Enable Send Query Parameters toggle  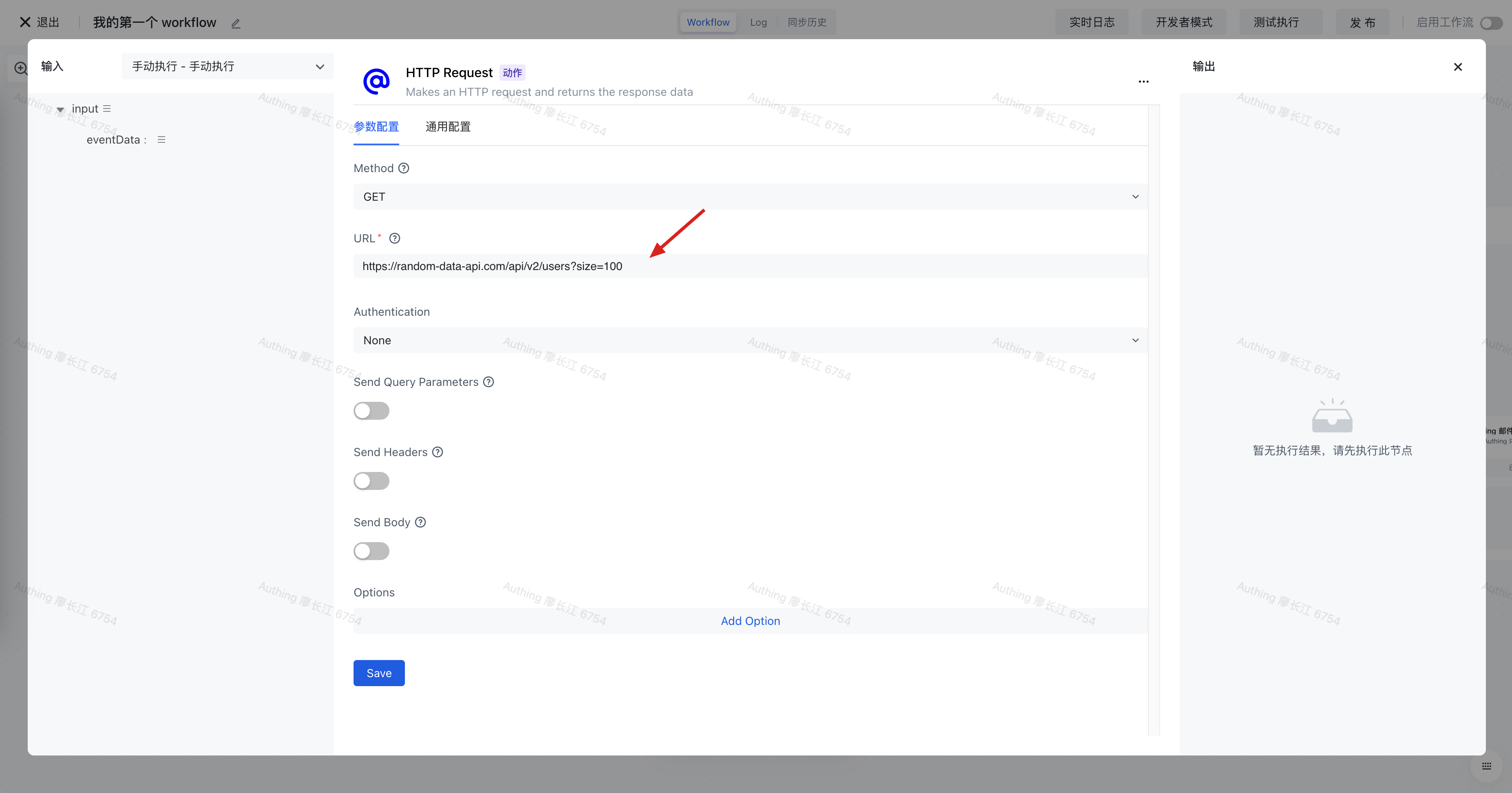[x=371, y=411]
